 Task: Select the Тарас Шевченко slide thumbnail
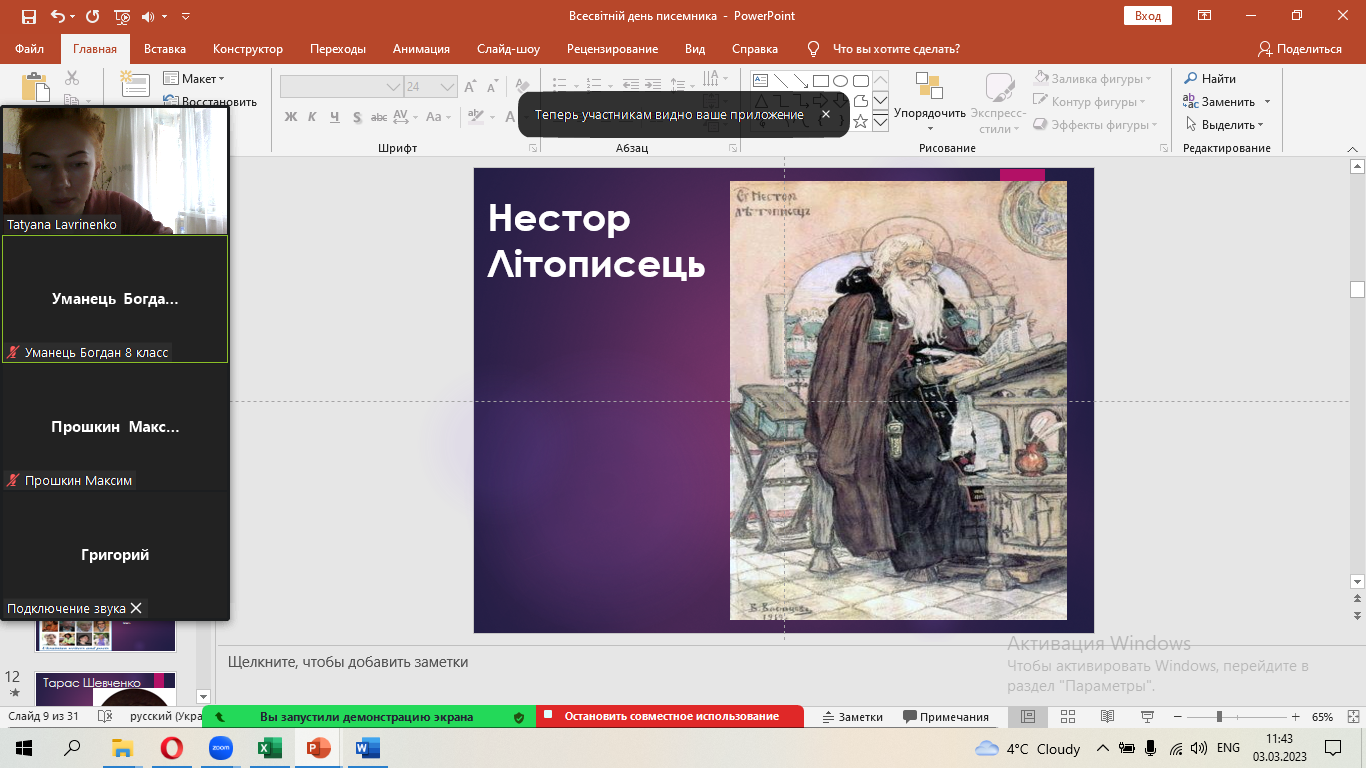[106, 687]
